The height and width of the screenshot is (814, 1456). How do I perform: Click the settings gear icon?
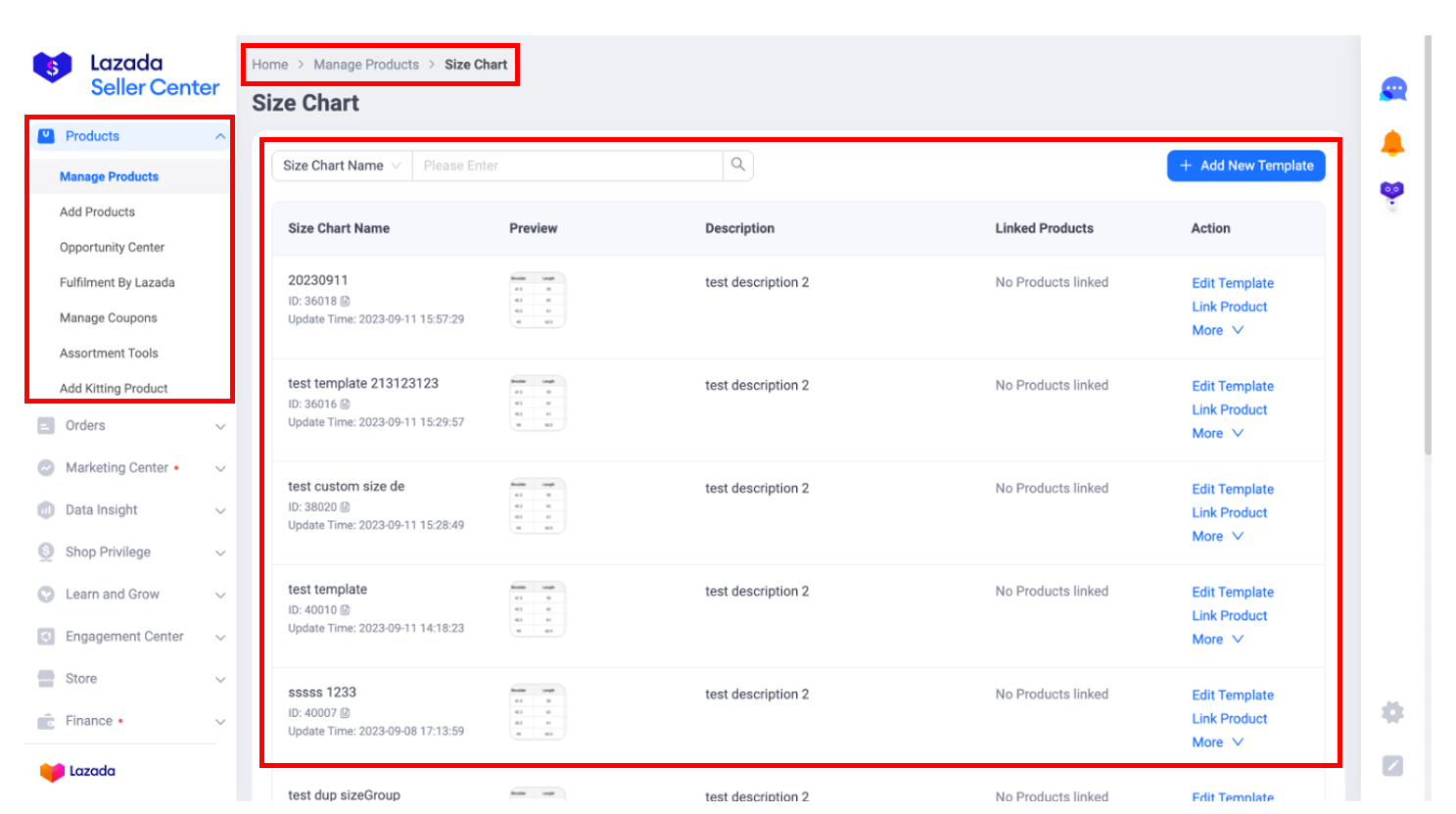[x=1391, y=712]
